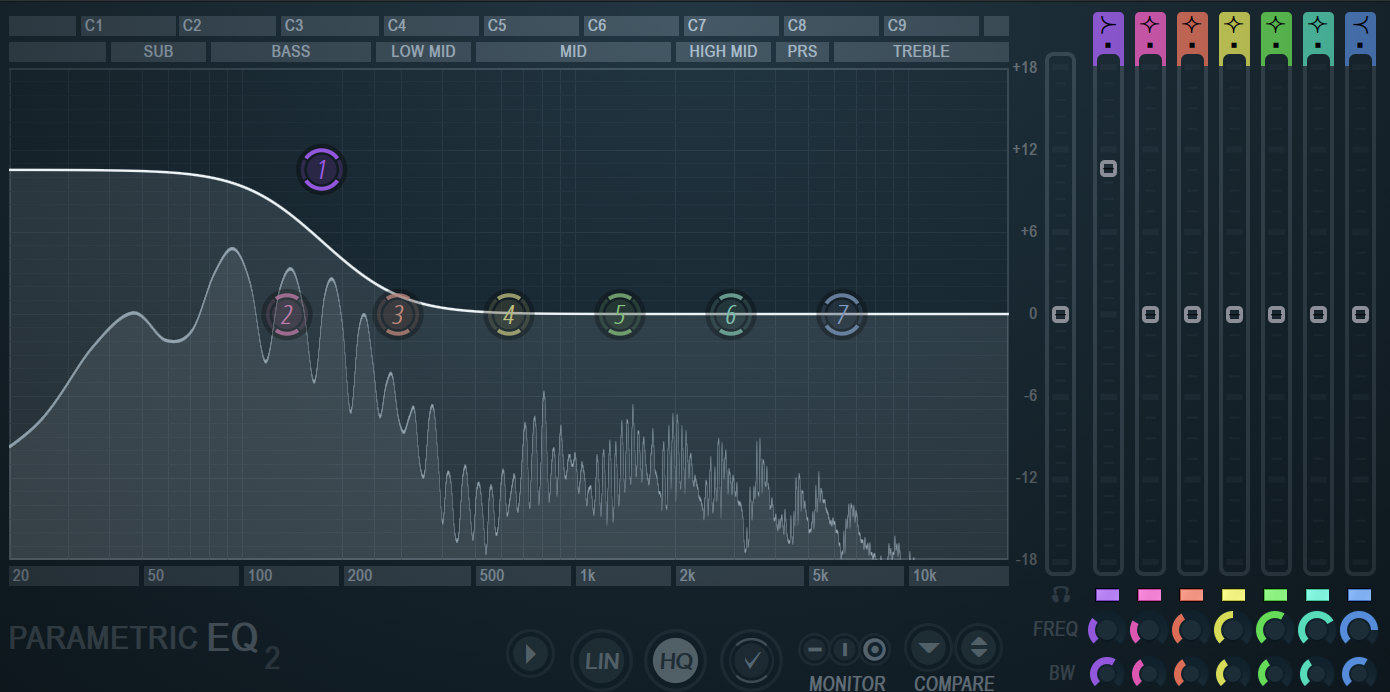Click the band 7 level slider handle
The height and width of the screenshot is (692, 1390).
click(x=1360, y=314)
